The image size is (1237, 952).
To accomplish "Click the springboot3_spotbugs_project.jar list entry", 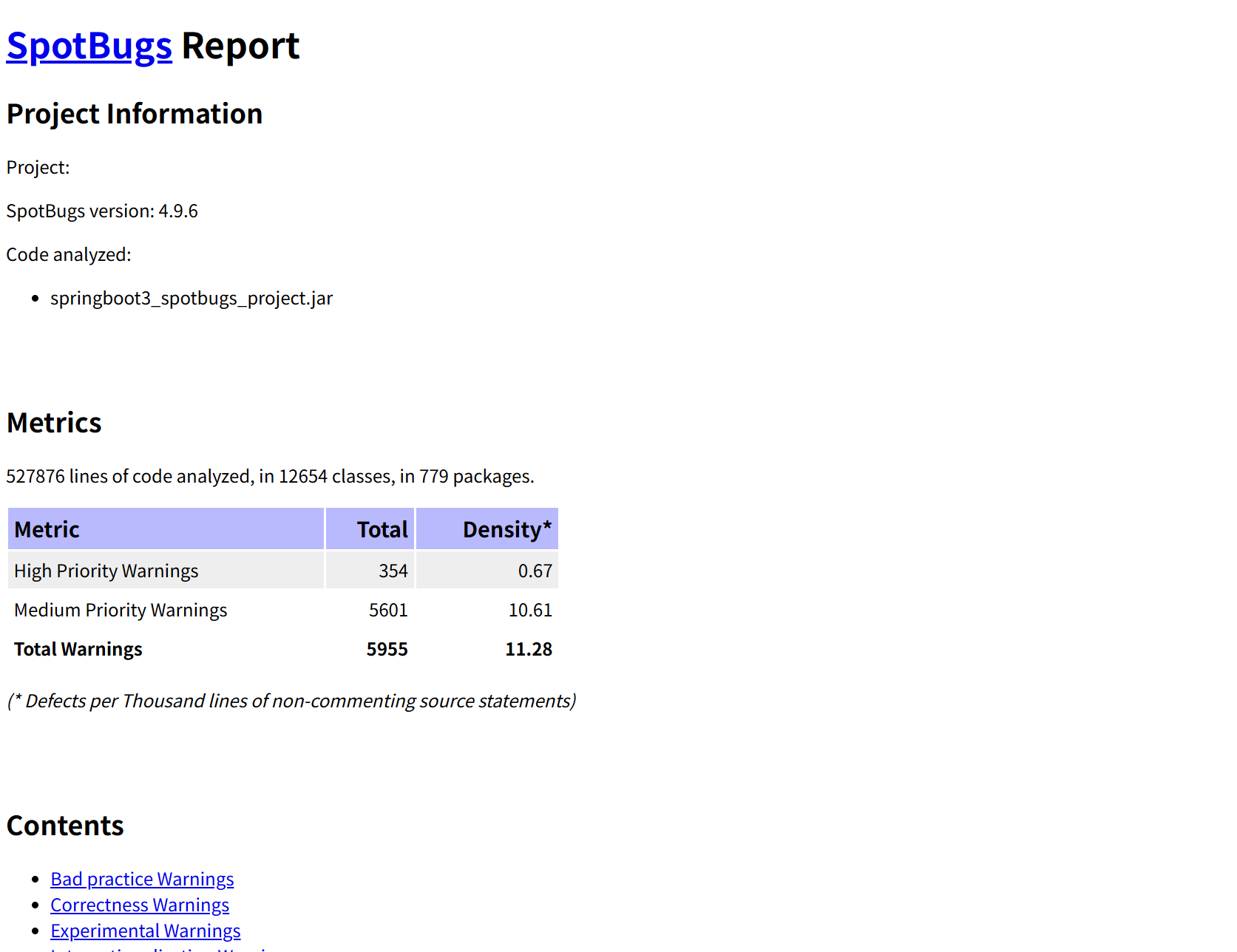I will [192, 298].
